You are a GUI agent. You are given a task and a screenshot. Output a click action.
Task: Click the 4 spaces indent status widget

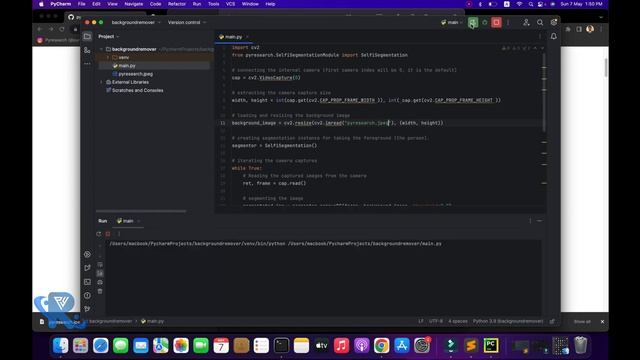coord(458,321)
